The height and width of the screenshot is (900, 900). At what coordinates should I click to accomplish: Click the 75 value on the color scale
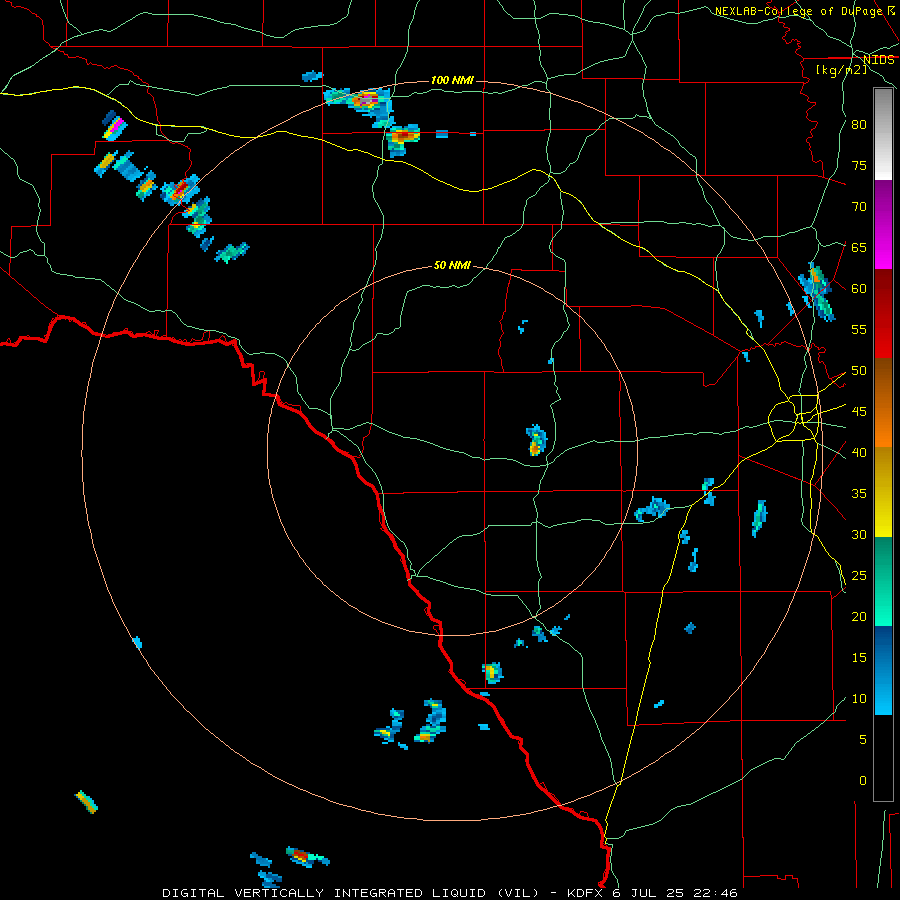[859, 165]
